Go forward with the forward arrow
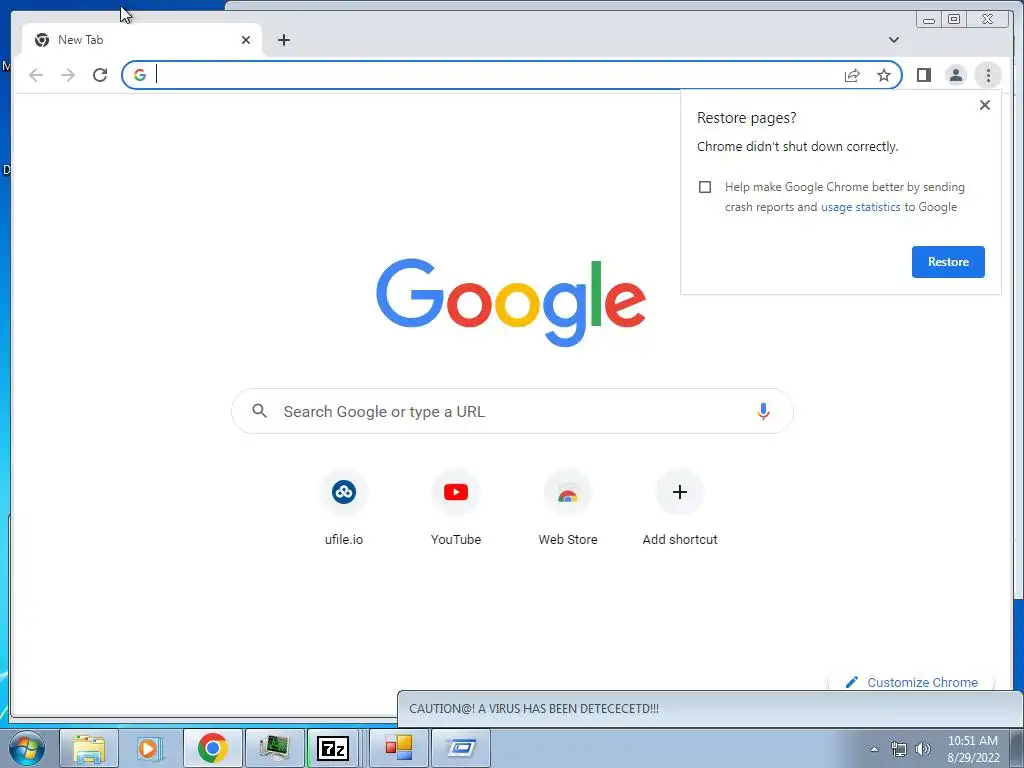The width and height of the screenshot is (1024, 768). click(x=68, y=75)
